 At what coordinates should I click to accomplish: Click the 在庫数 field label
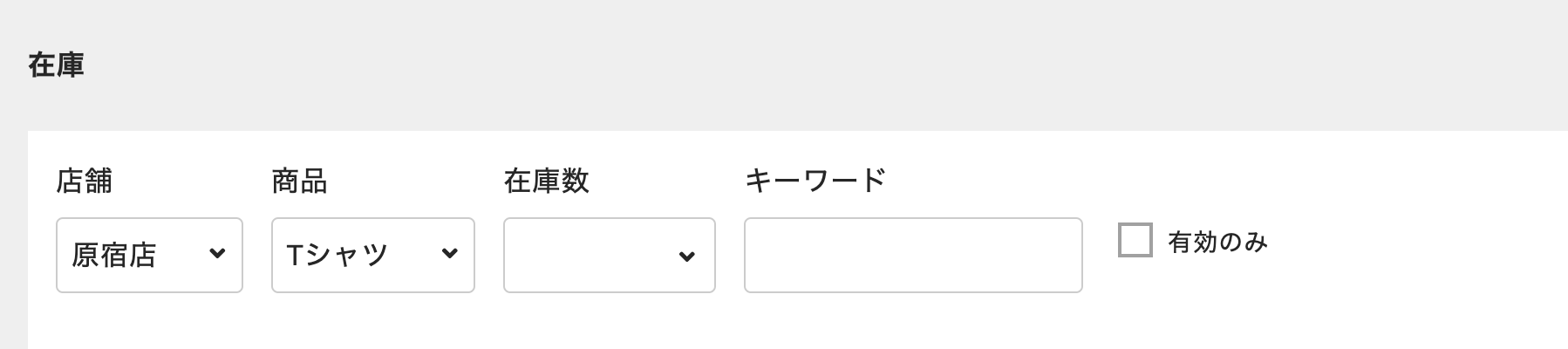click(x=546, y=181)
